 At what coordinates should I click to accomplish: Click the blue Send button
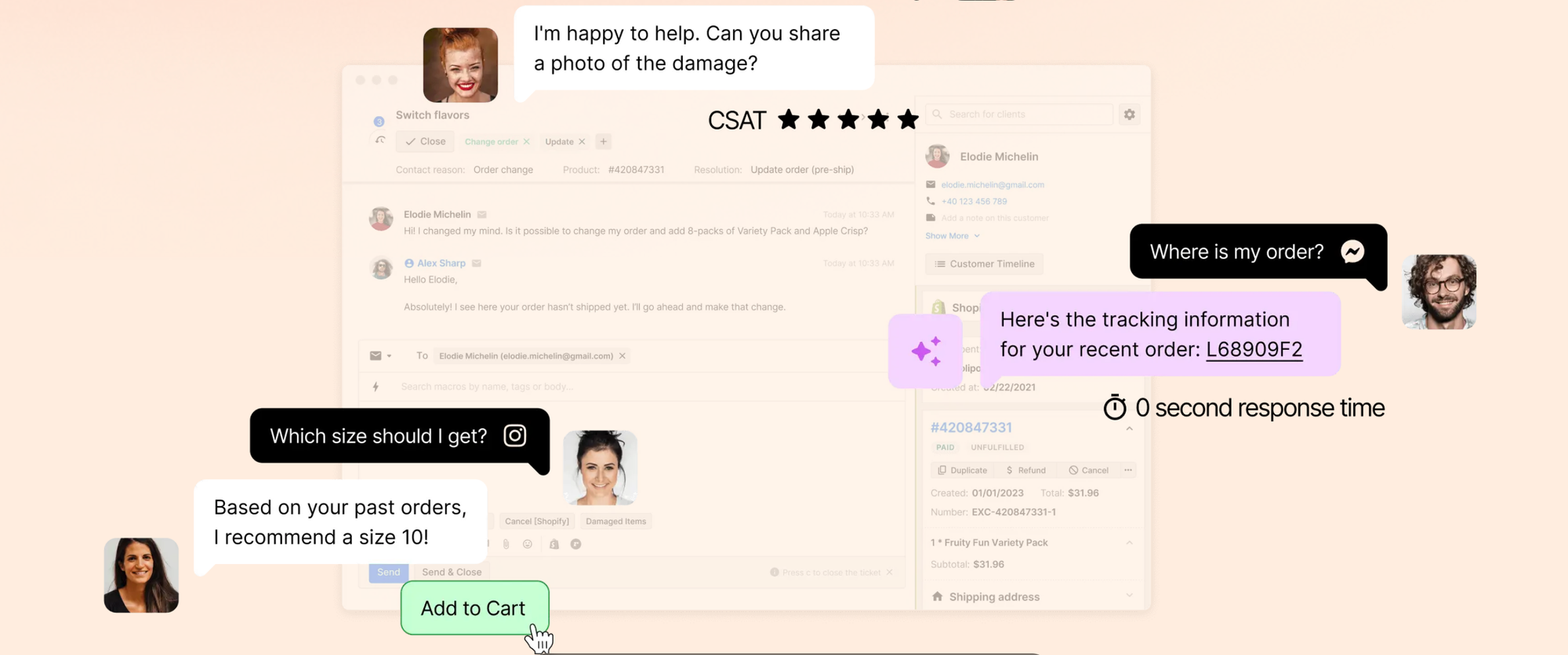[388, 573]
